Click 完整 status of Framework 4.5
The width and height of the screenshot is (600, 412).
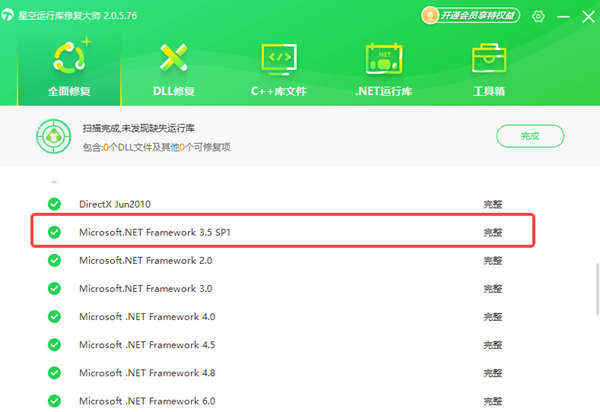493,345
